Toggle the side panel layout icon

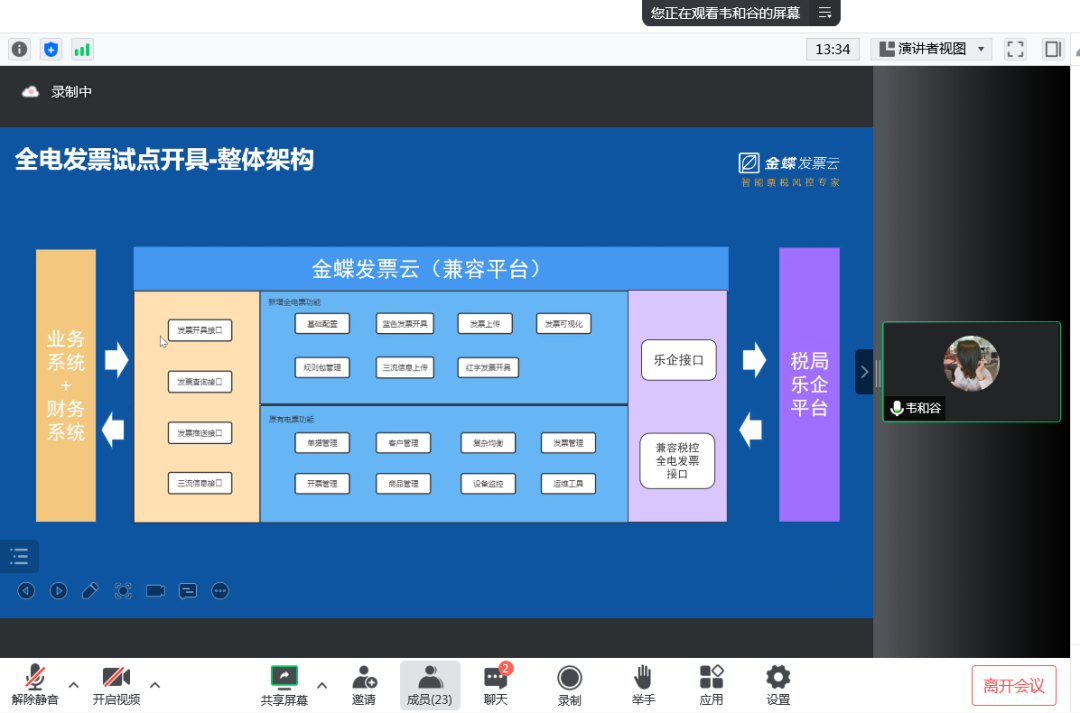tap(1052, 49)
